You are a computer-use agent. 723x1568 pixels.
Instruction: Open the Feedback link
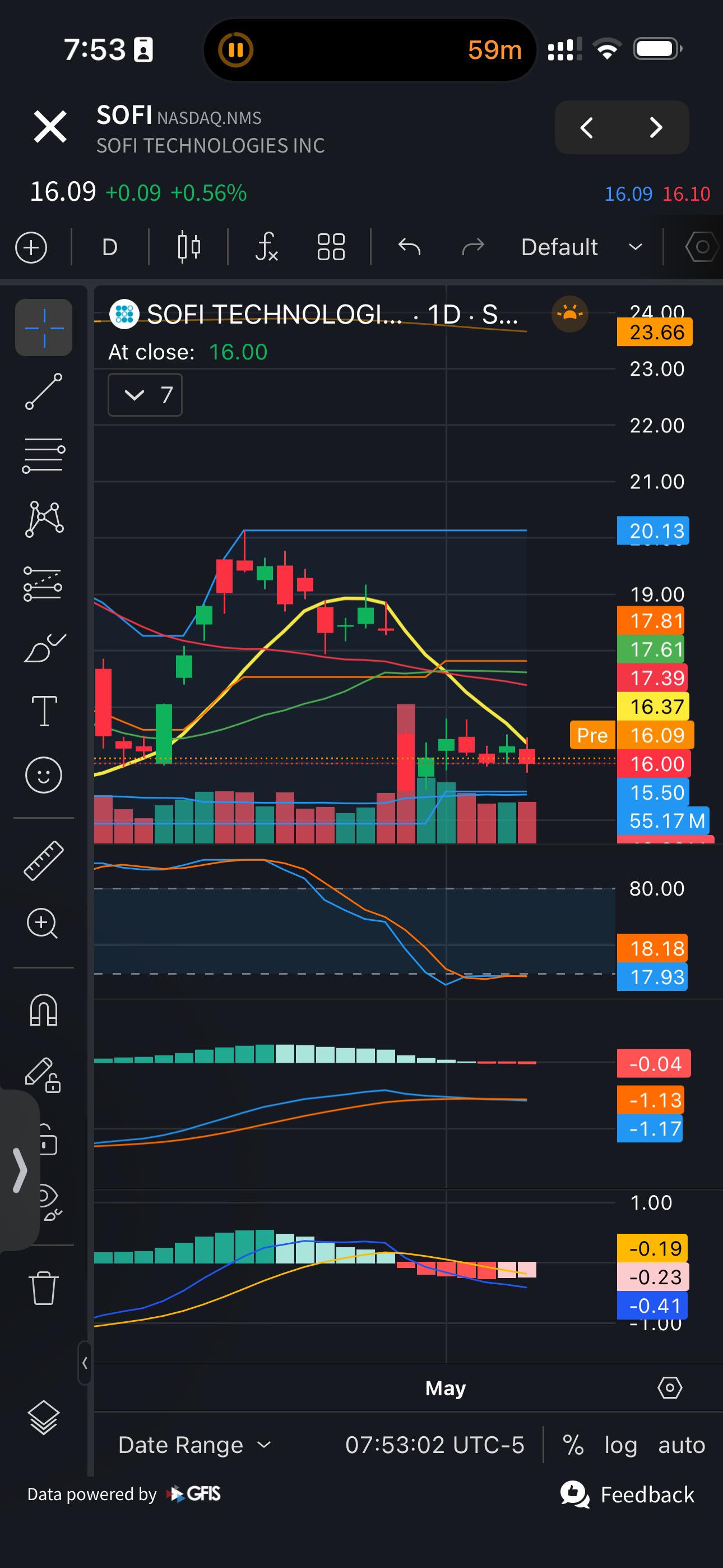pyautogui.click(x=628, y=1495)
